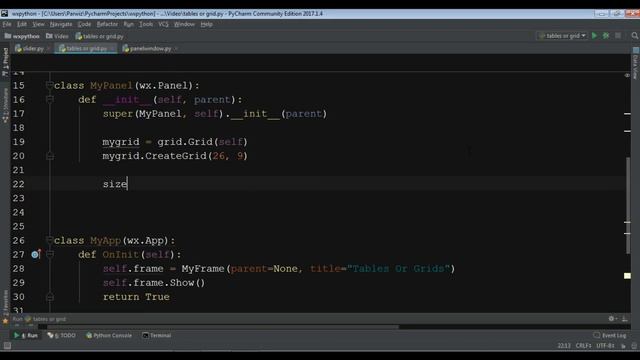Toggle tool window buttons icon in status bar
640x360 pixels.
(7, 346)
